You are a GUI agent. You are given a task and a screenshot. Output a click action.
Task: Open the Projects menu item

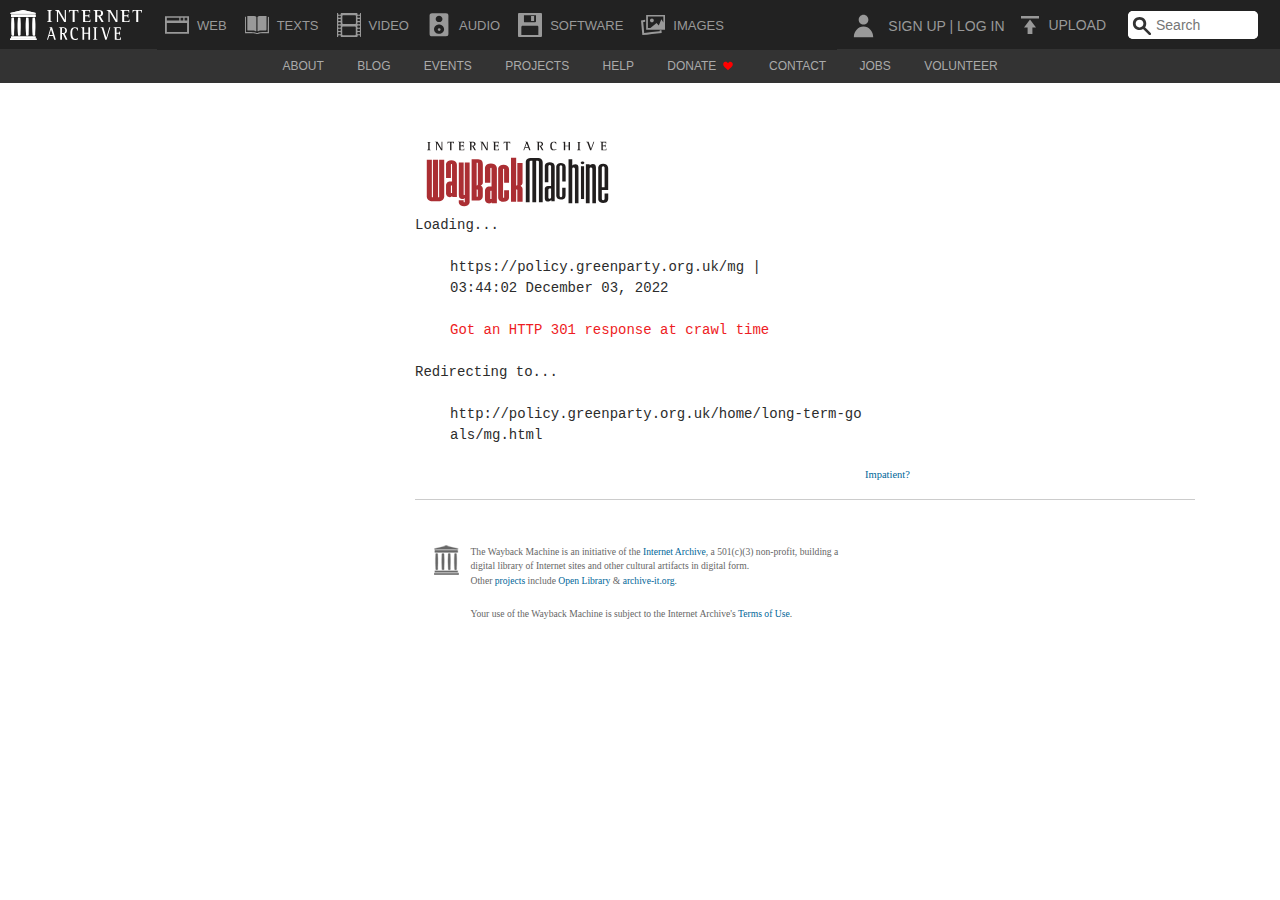[537, 66]
